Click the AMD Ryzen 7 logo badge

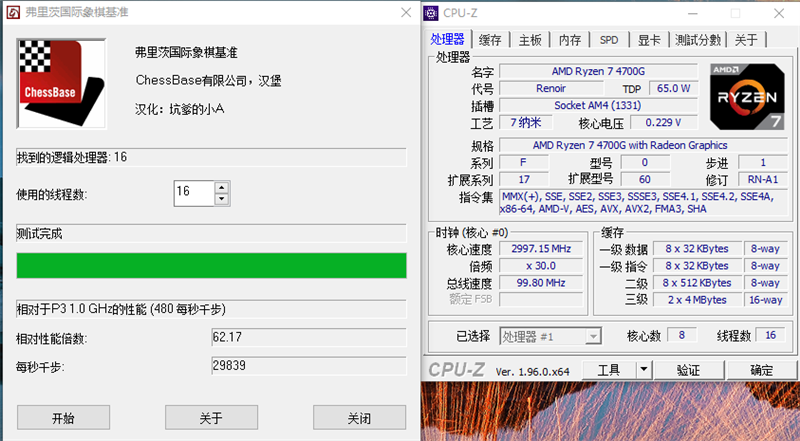(747, 96)
